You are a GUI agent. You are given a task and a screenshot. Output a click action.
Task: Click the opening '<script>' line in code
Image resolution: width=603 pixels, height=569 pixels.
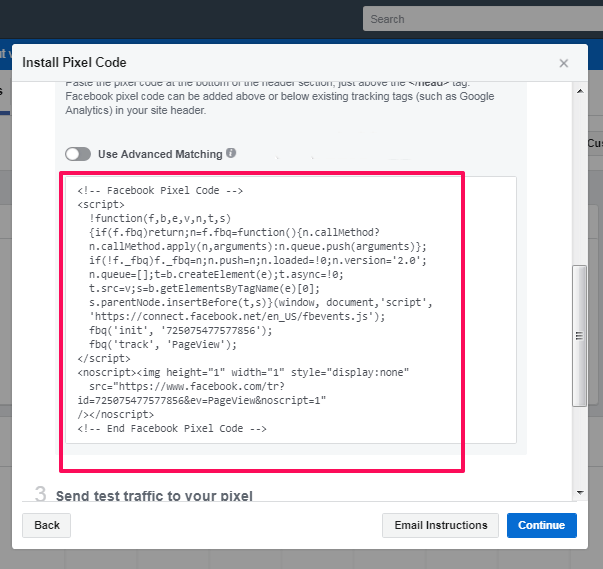click(x=101, y=205)
